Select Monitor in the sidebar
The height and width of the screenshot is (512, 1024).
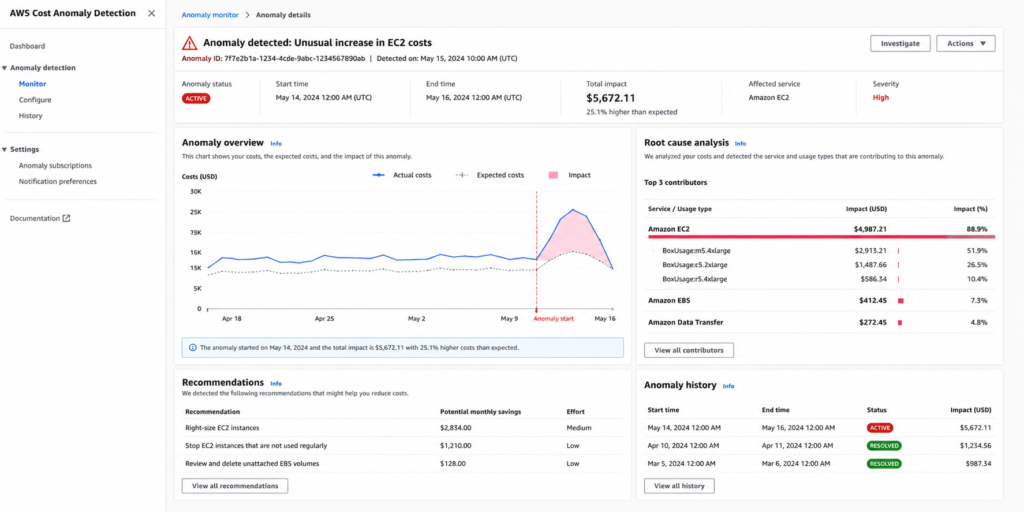[x=32, y=84]
